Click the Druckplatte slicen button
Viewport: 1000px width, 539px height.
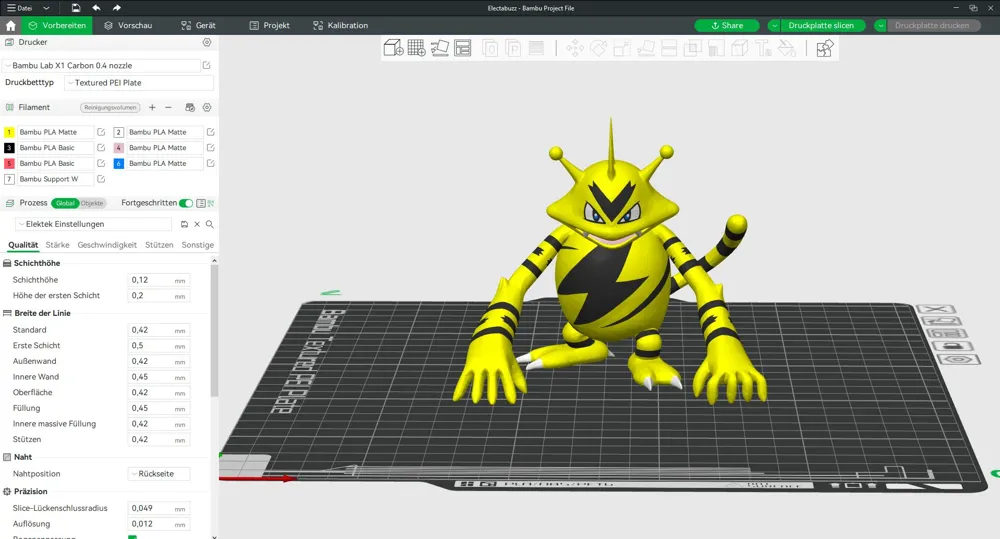pos(821,26)
